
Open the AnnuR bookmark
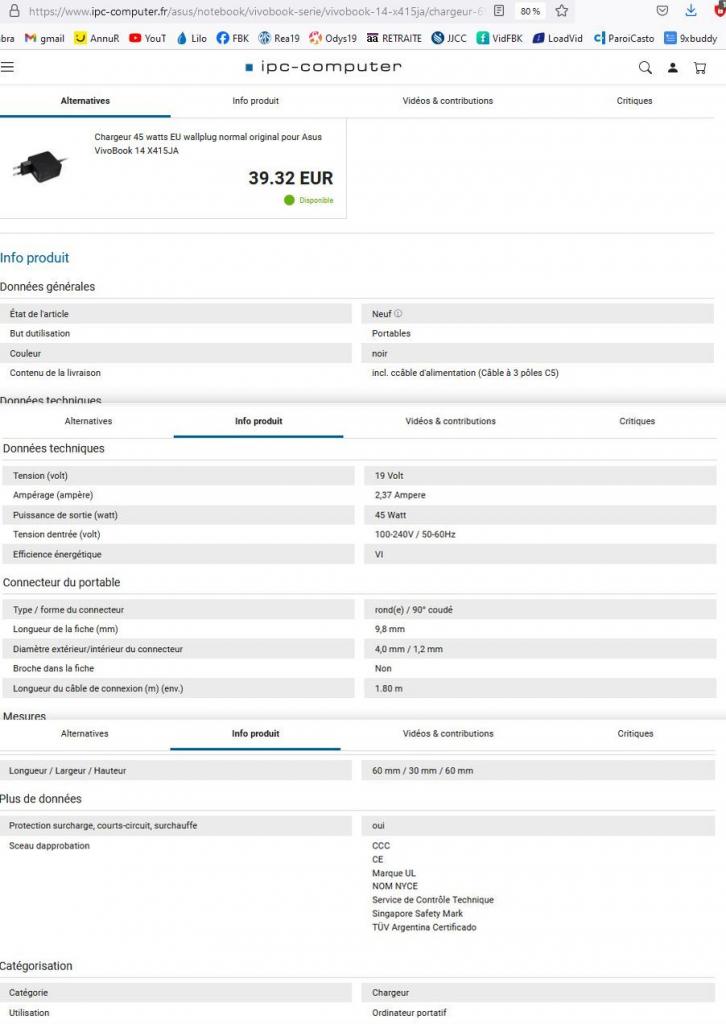pyautogui.click(x=97, y=39)
